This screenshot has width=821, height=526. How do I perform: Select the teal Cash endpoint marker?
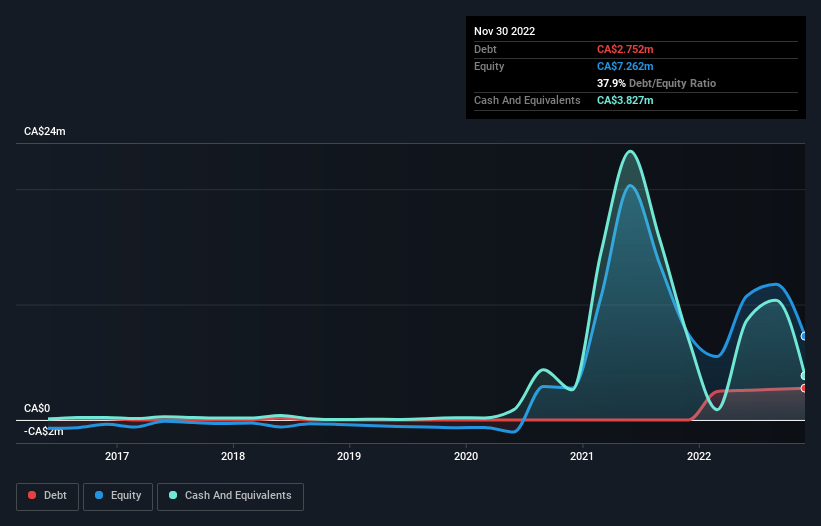pyautogui.click(x=804, y=376)
